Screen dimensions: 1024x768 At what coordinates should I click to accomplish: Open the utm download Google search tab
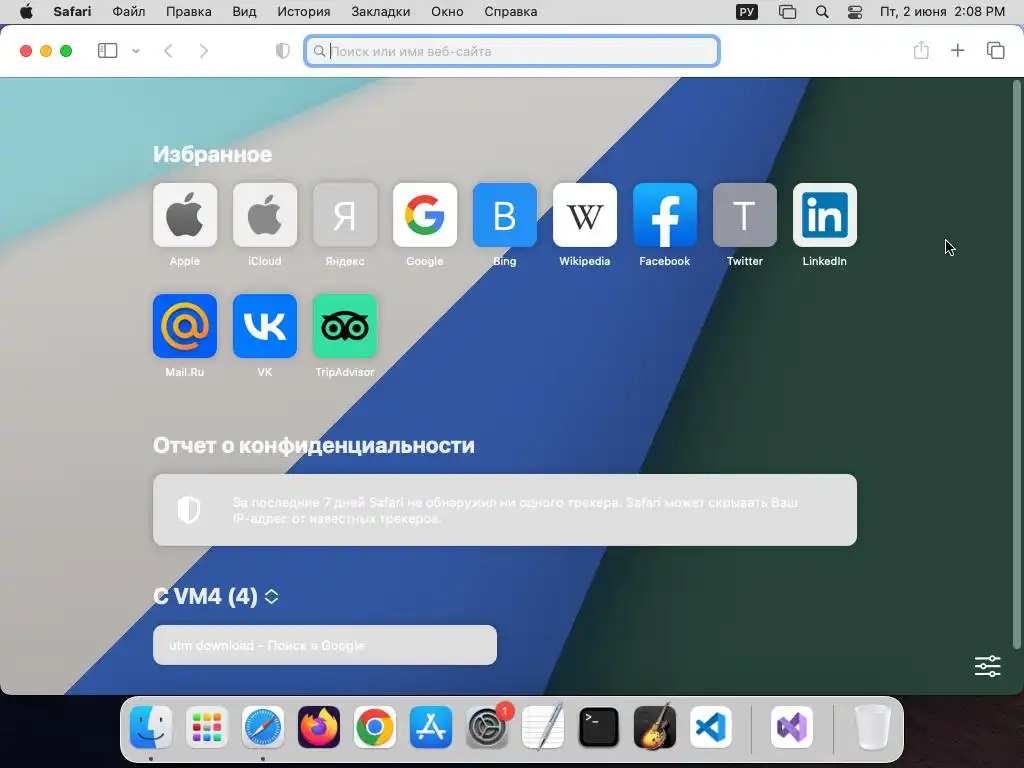coord(325,645)
